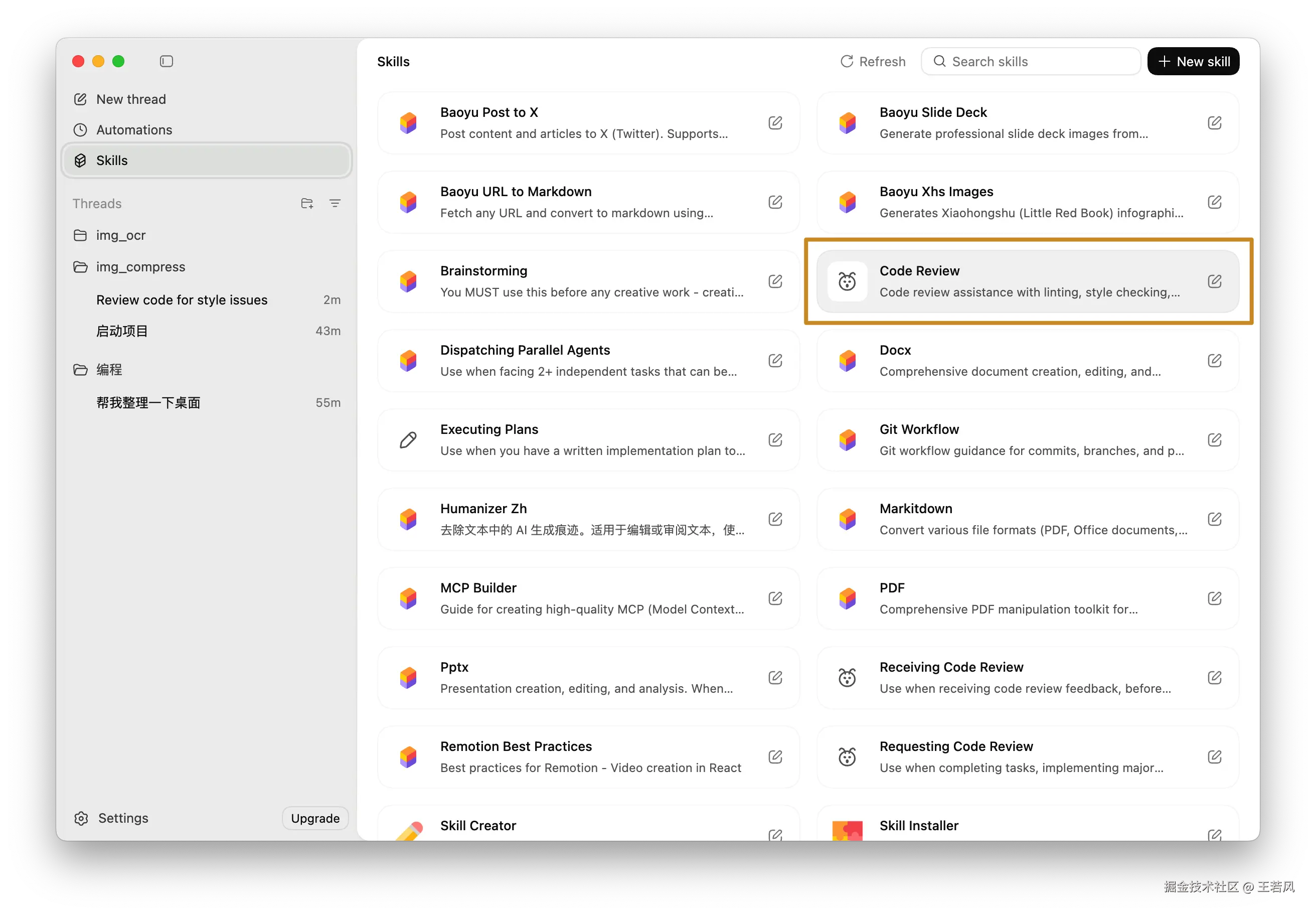Screen dimensions: 1316x915
Task: Open Automations in sidebar
Action: [133, 130]
